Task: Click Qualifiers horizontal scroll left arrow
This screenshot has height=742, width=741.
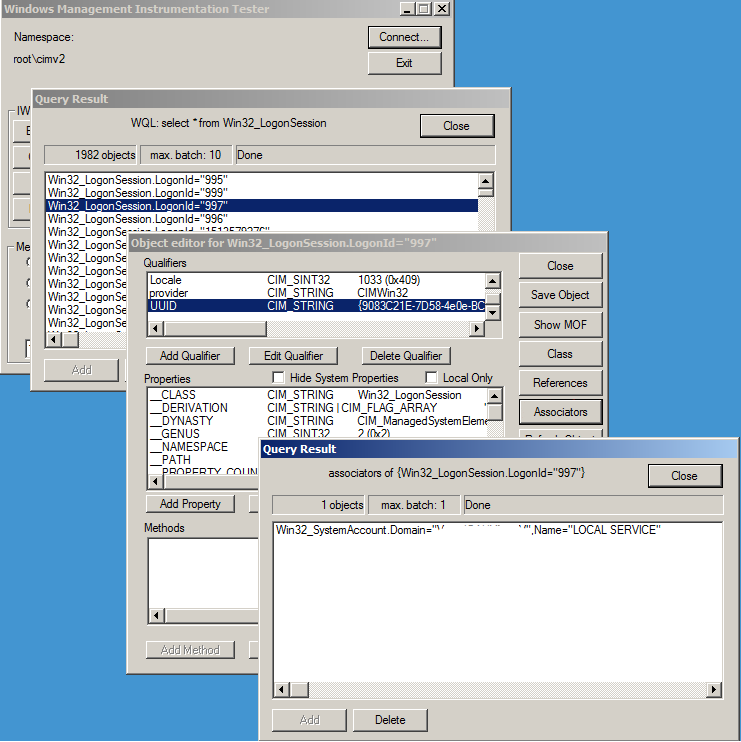Action: 156,328
